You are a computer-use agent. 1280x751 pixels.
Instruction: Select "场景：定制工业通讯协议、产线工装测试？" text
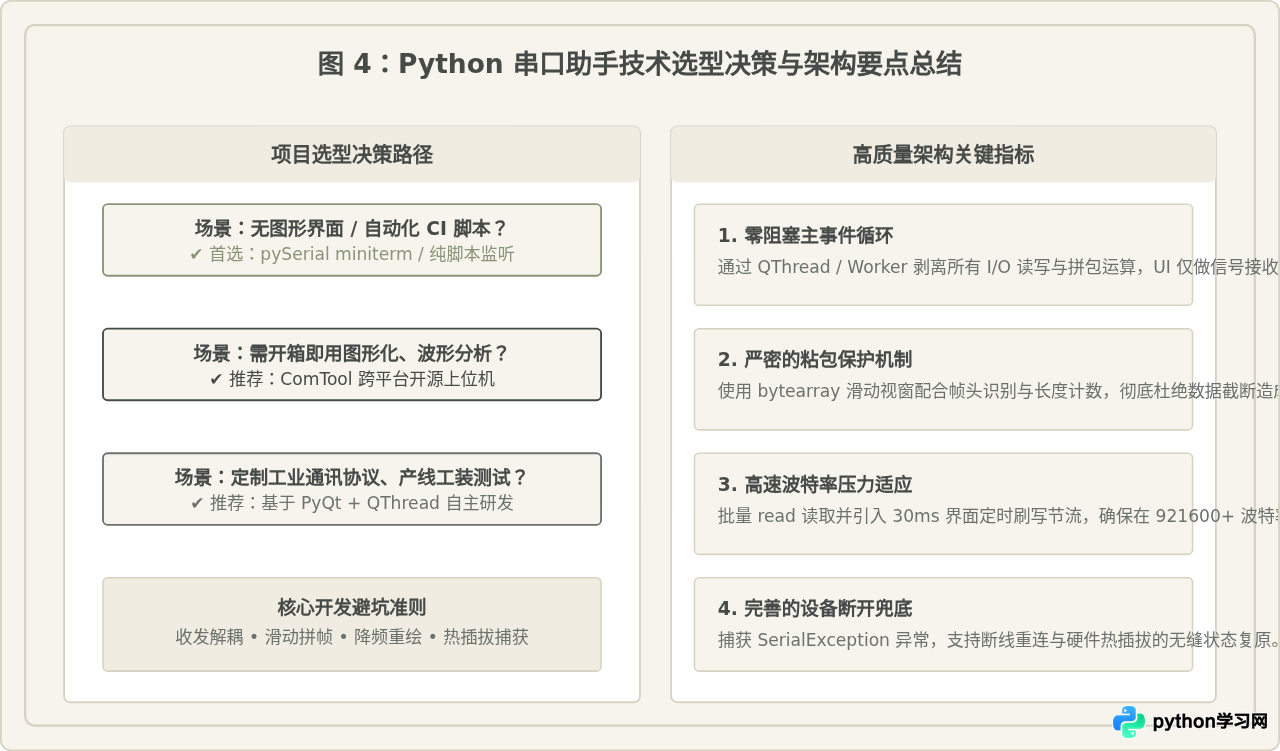(352, 477)
